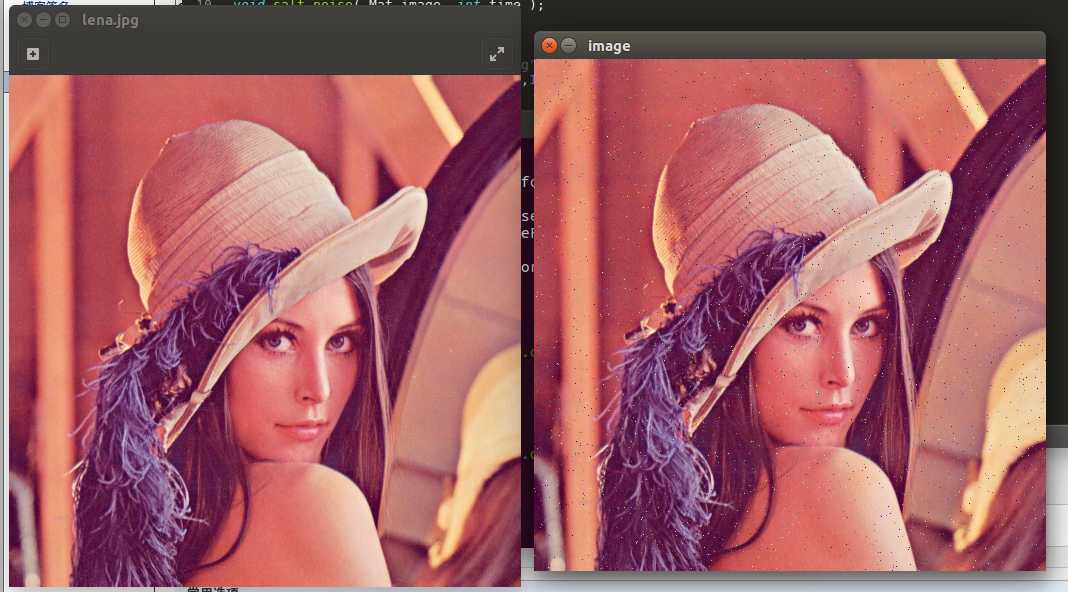Maximize the lena.jpg viewer window
The width and height of the screenshot is (1068, 592).
point(62,20)
